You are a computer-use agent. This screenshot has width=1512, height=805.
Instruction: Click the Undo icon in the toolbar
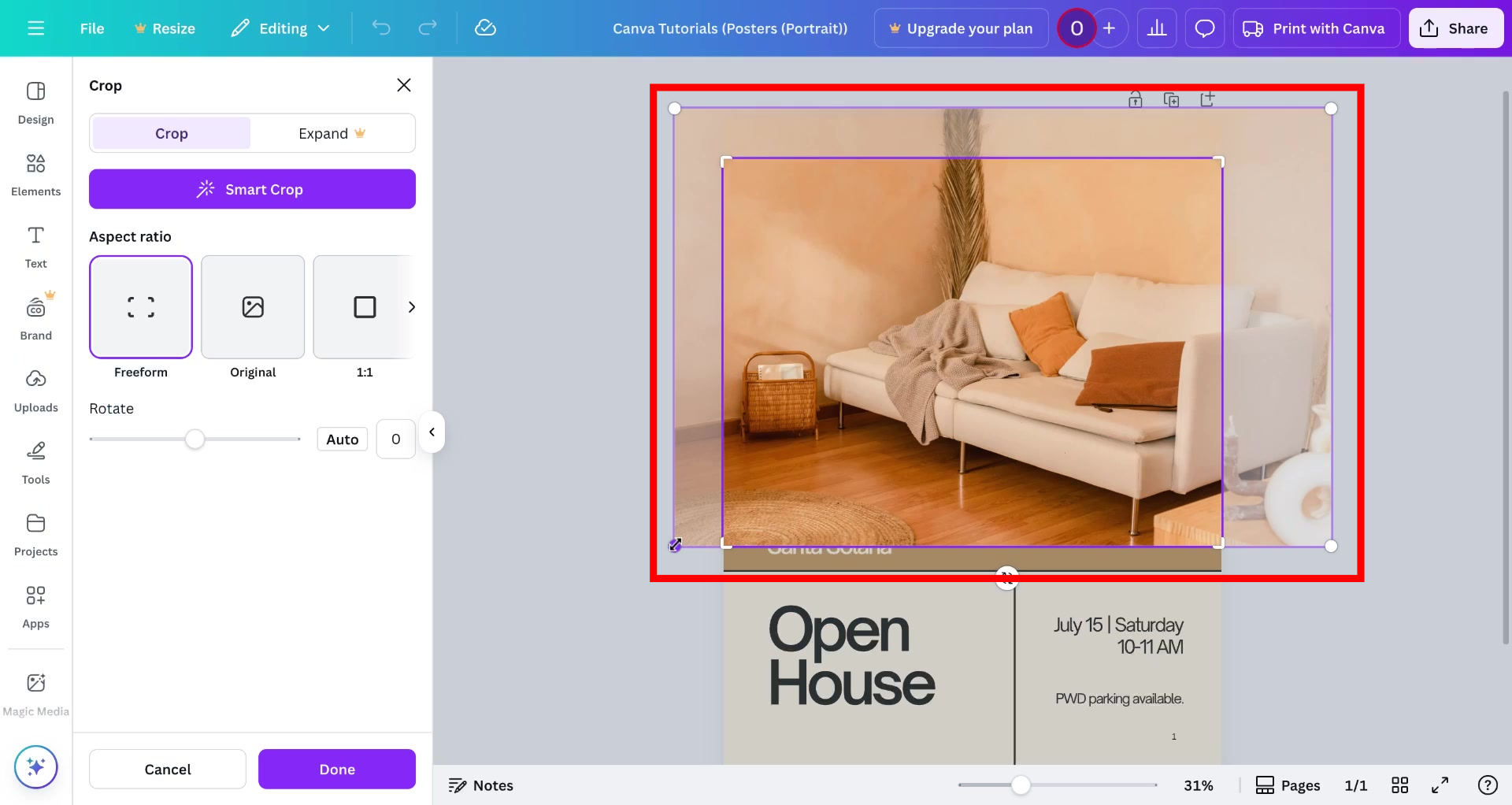(381, 28)
